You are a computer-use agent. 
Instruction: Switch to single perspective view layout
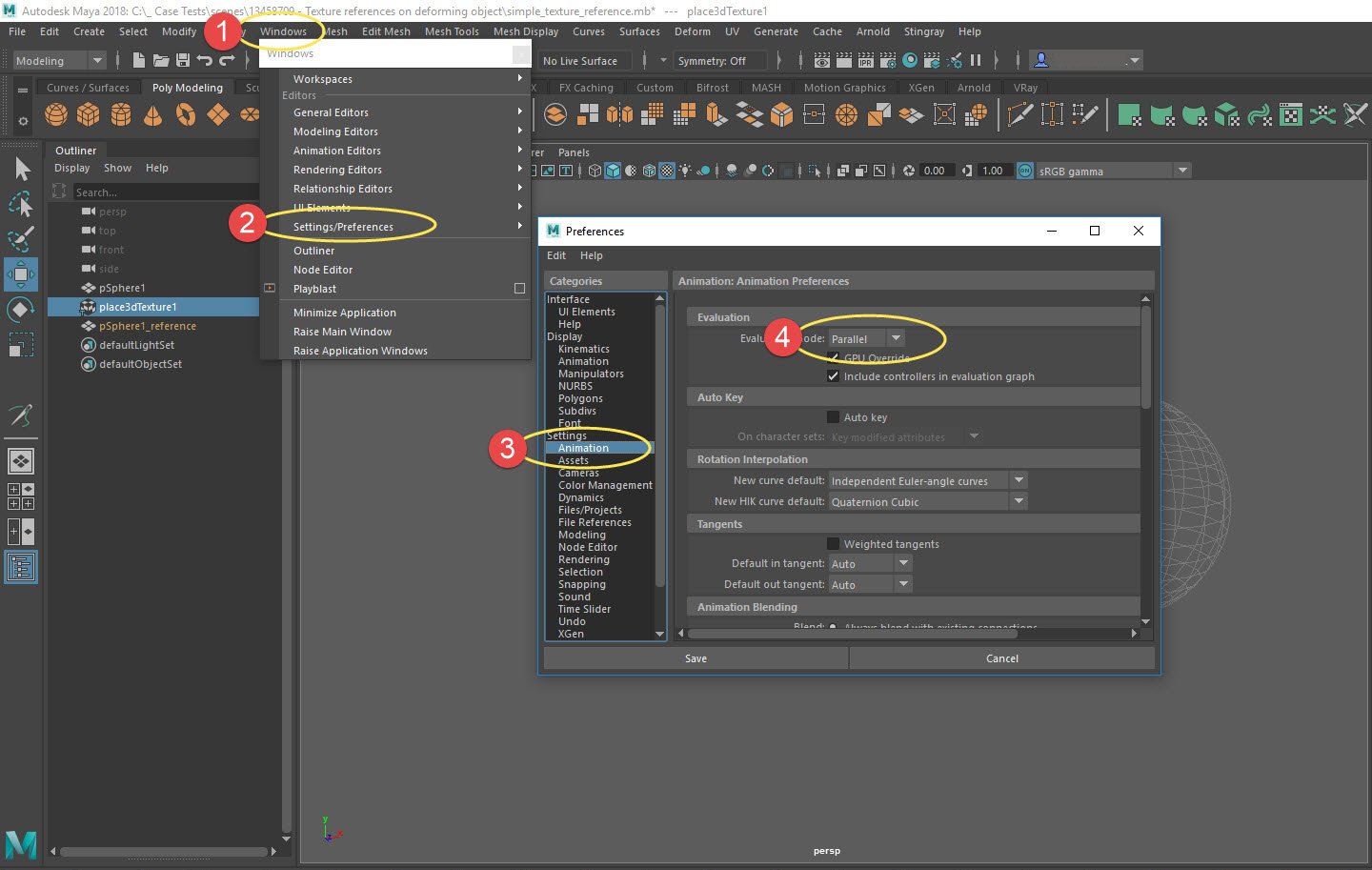pos(21,461)
